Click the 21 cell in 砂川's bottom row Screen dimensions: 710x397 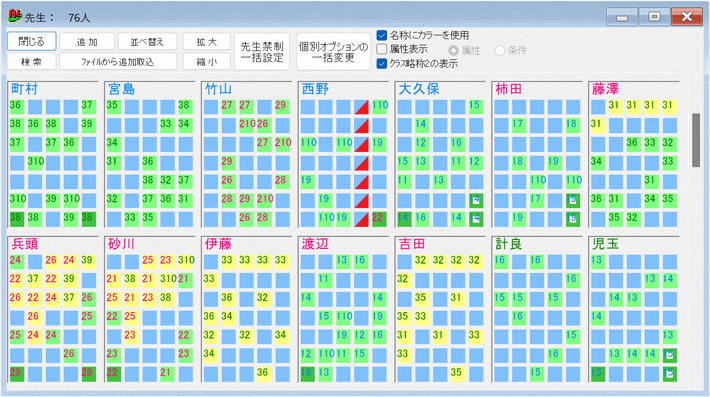tap(167, 374)
